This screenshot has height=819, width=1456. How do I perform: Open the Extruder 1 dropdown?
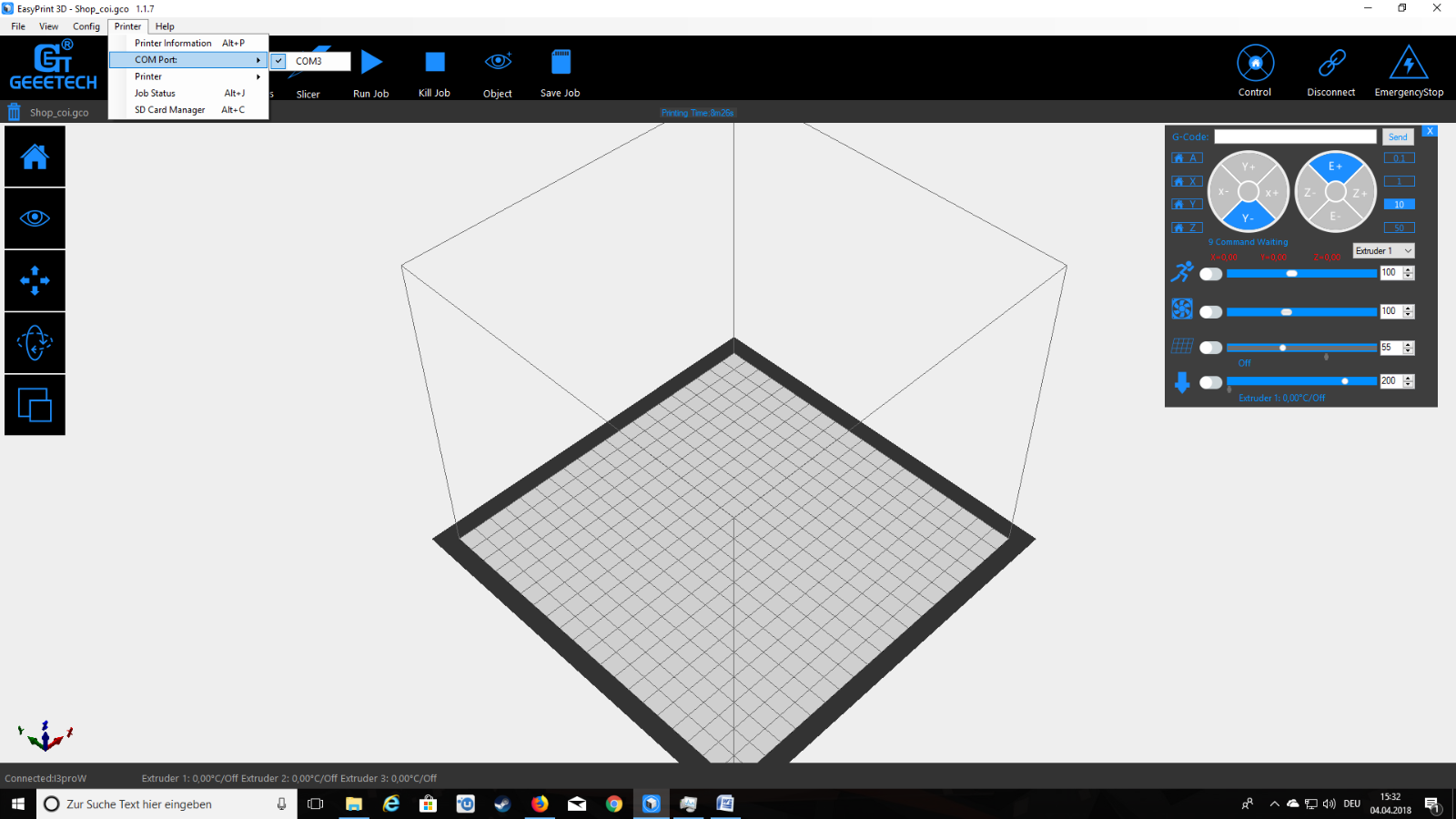(x=1383, y=251)
